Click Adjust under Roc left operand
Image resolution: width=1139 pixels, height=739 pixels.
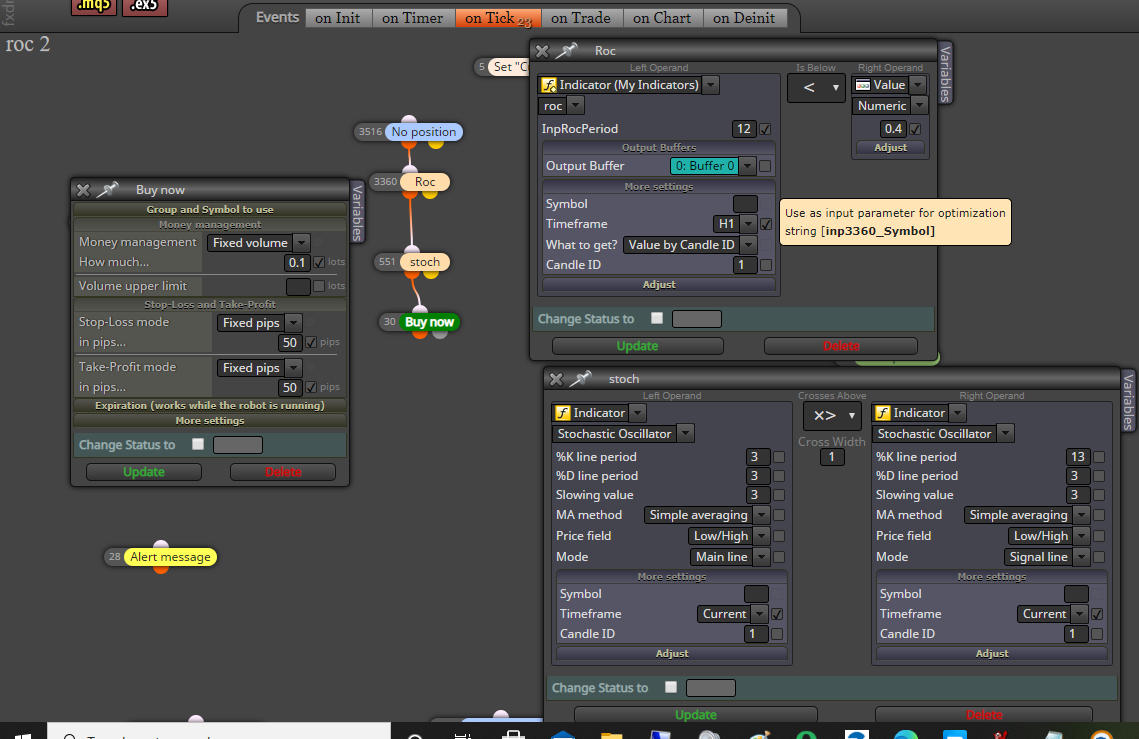tap(659, 285)
